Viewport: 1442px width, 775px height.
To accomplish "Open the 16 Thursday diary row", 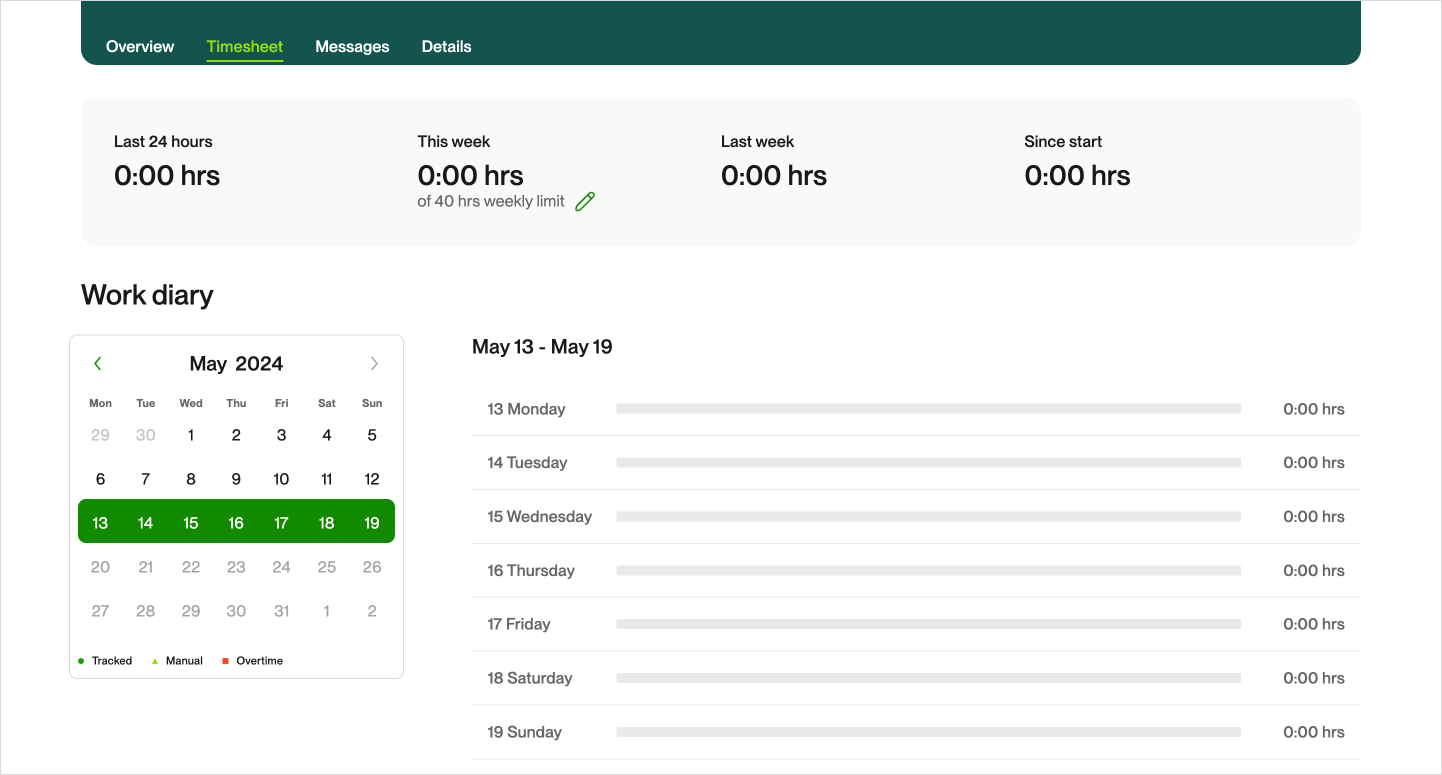I will 916,571.
